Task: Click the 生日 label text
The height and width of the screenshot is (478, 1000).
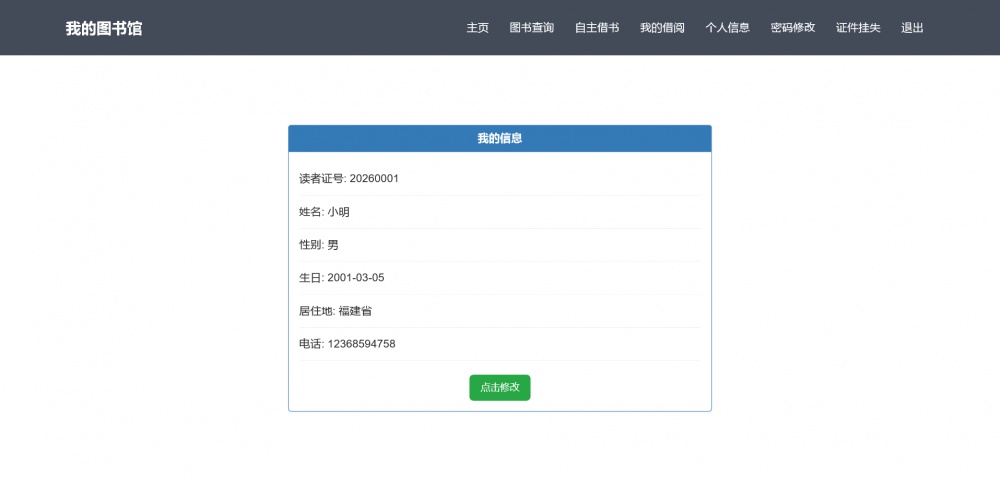Action: (x=311, y=278)
